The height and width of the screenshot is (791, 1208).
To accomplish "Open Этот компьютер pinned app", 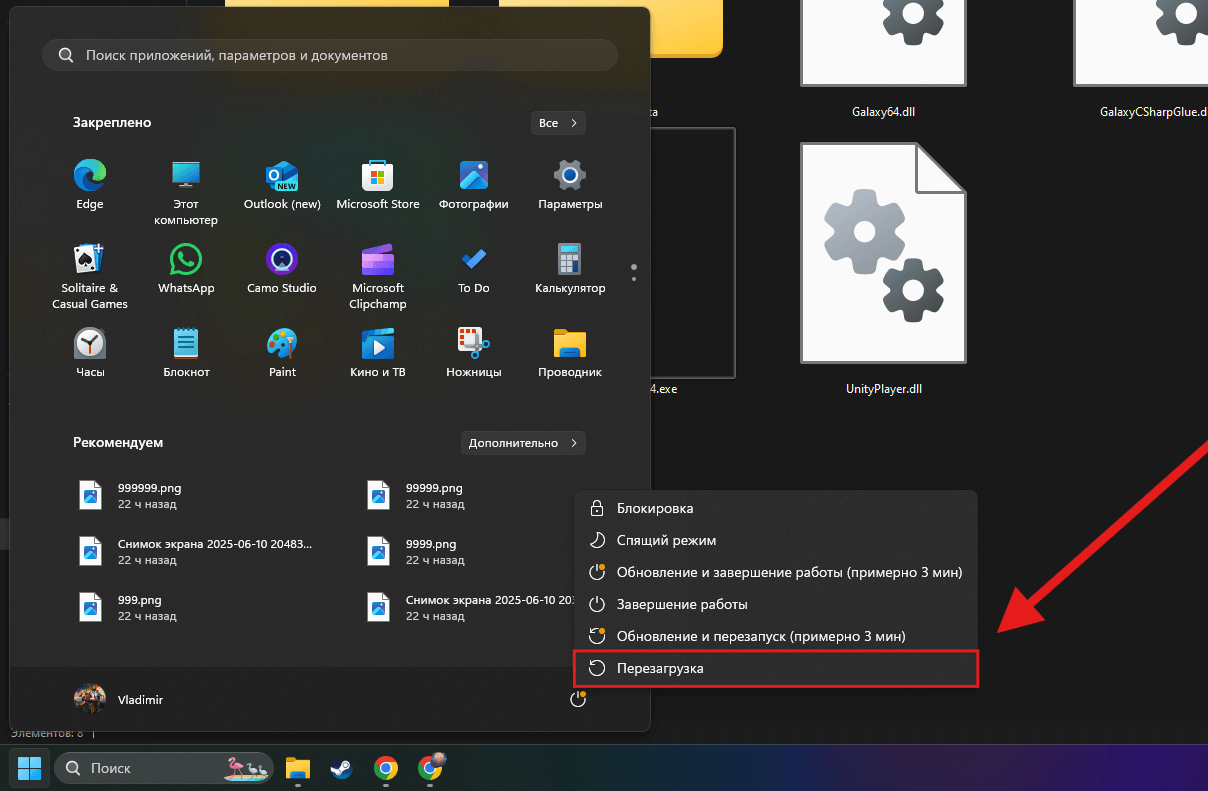I will pyautogui.click(x=186, y=191).
